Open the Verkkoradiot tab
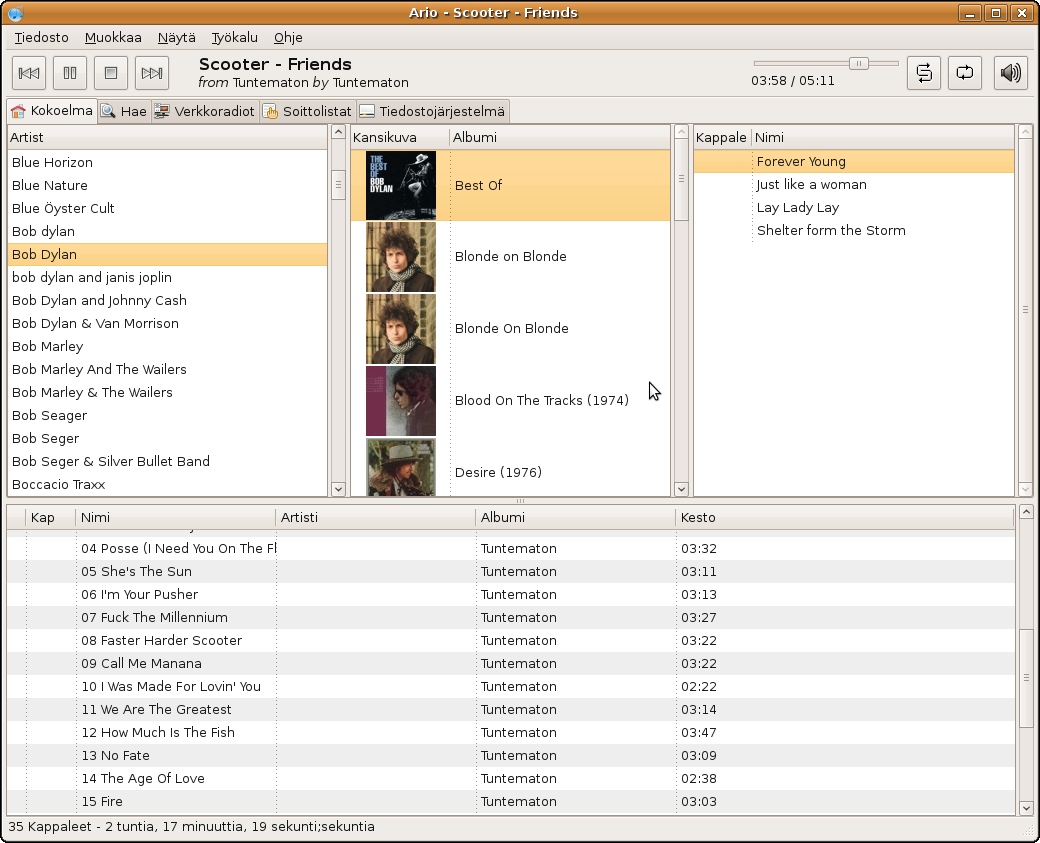Viewport: 1040px width, 843px height. 205,111
